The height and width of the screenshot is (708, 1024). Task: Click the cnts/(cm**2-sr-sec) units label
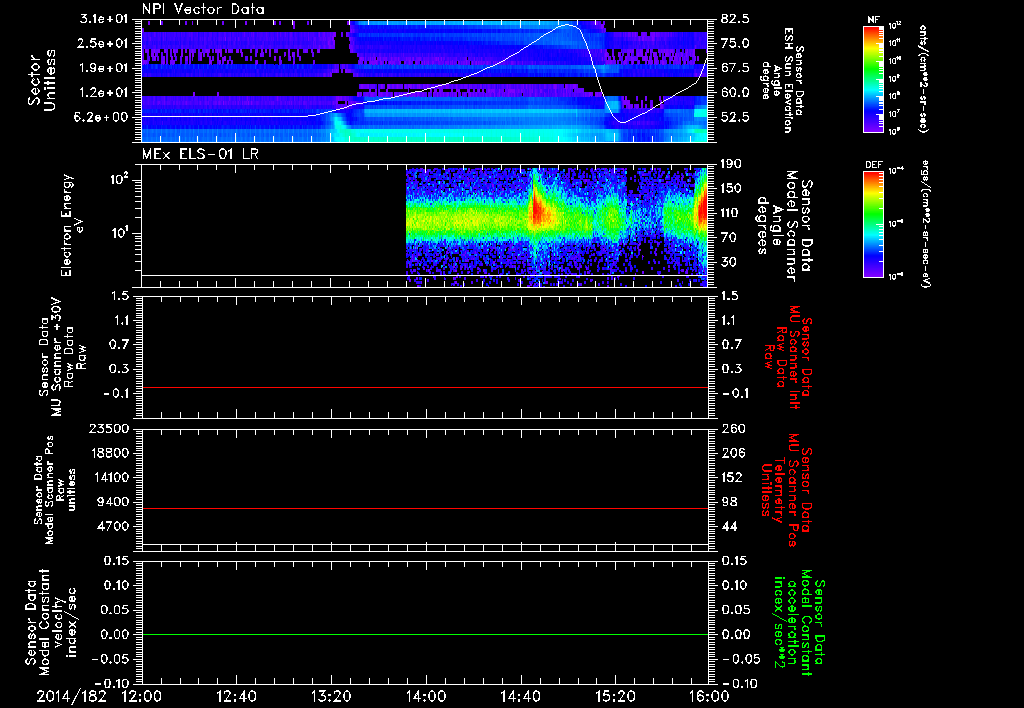pos(922,78)
